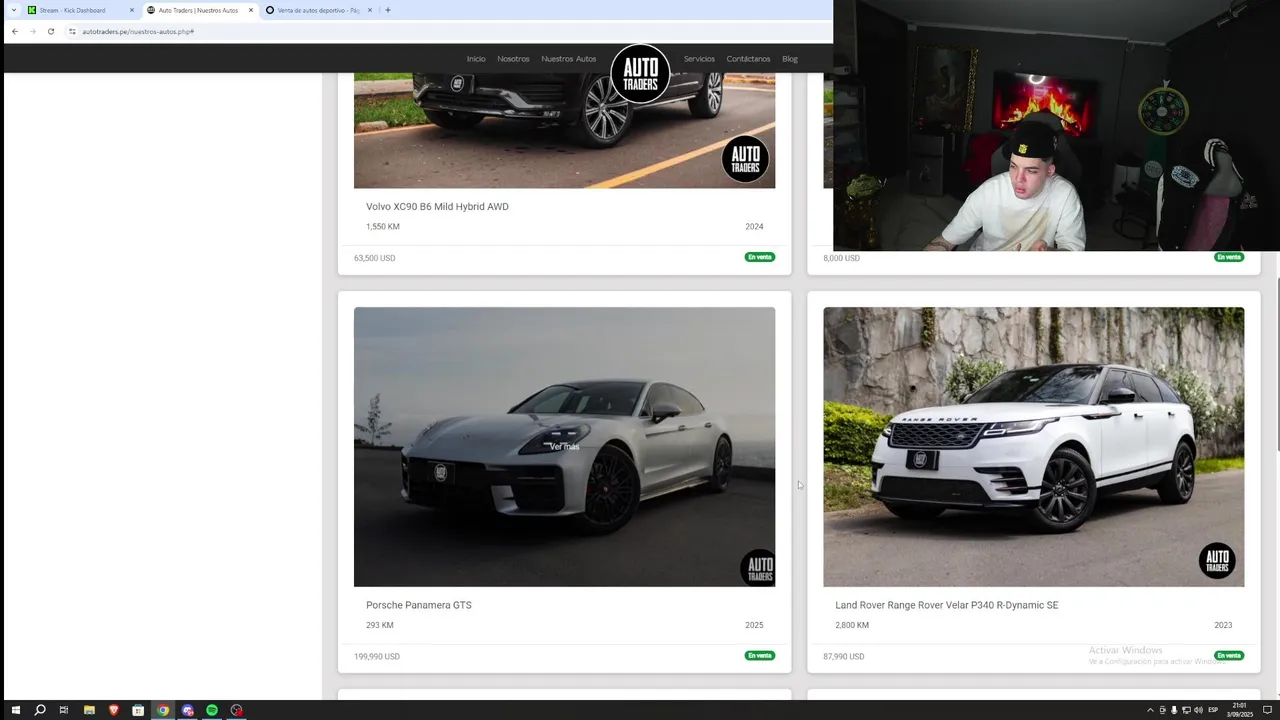Select the 293 KM mileage text
Viewport: 1280px width, 720px height.
point(380,625)
